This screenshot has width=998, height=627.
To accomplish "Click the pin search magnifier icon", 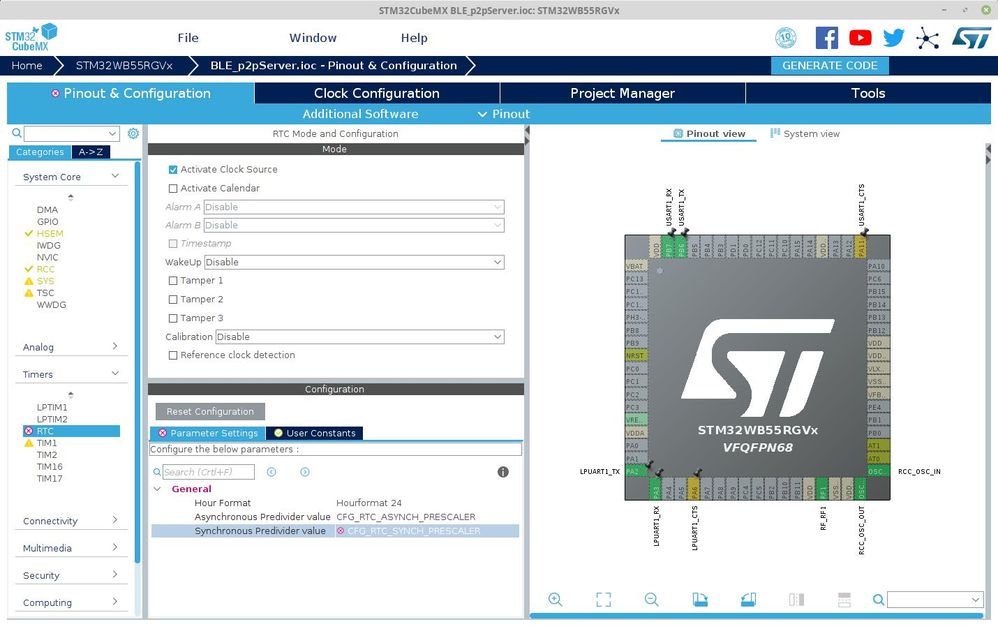I will coord(878,600).
